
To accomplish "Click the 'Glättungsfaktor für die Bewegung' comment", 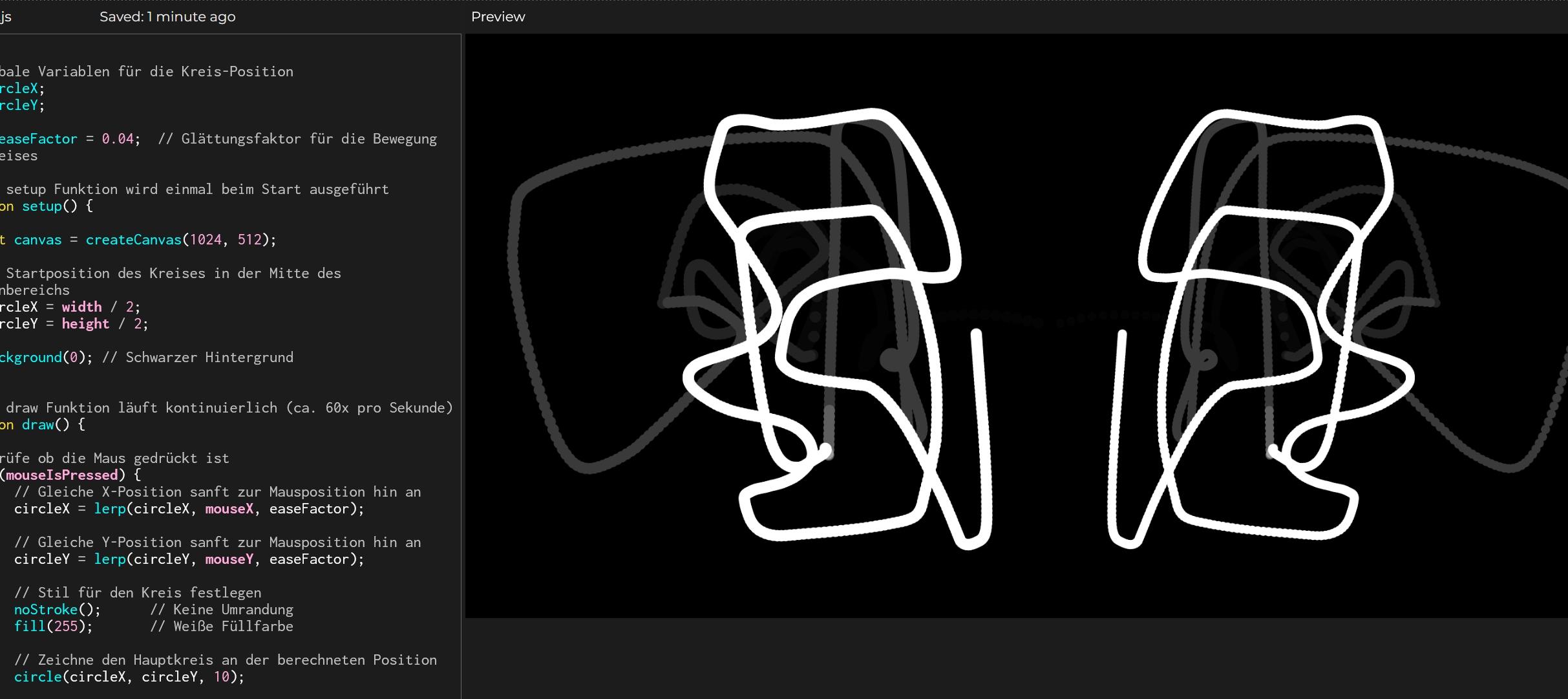I will [x=308, y=139].
